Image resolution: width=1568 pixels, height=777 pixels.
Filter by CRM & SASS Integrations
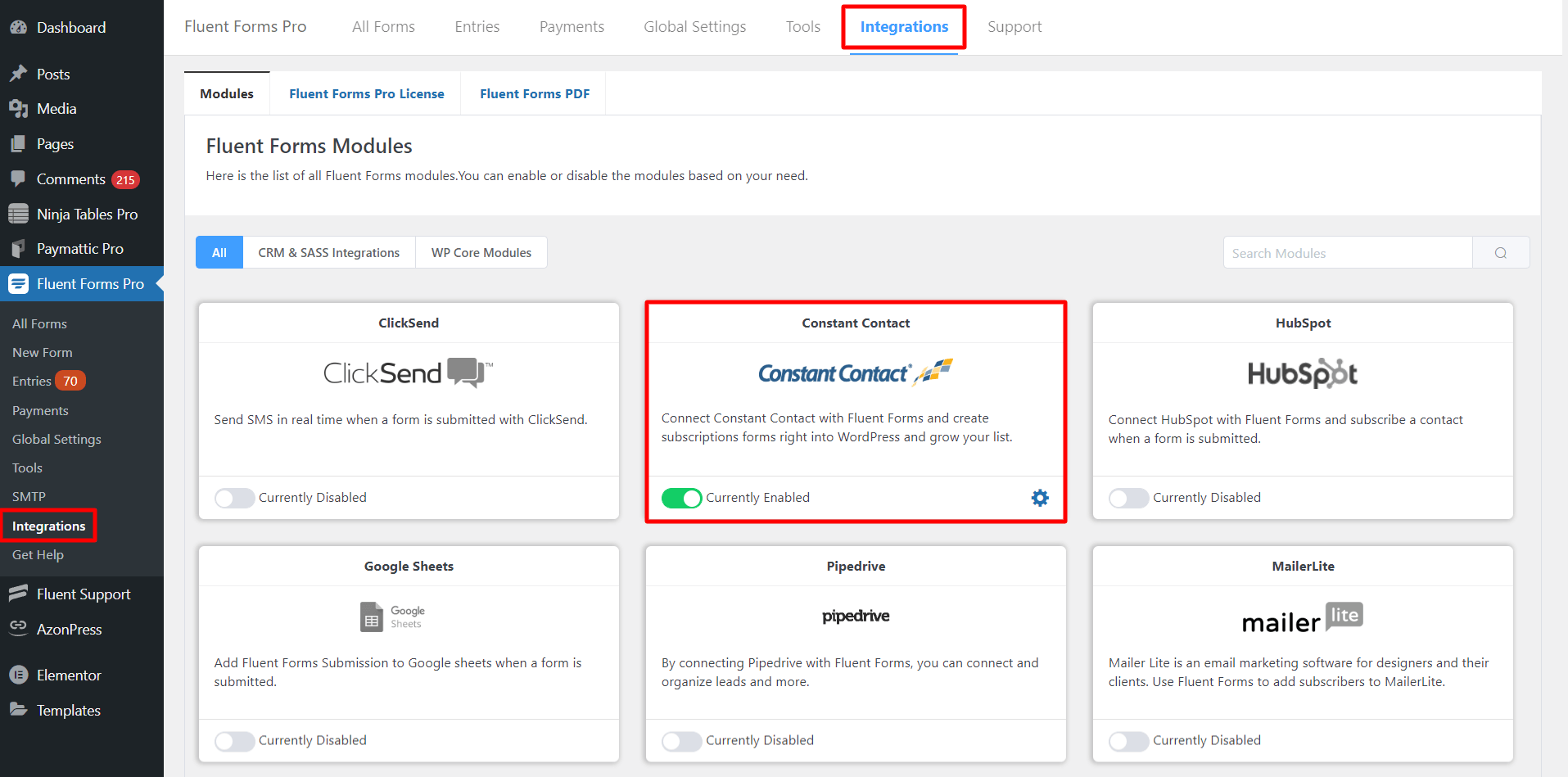[328, 253]
